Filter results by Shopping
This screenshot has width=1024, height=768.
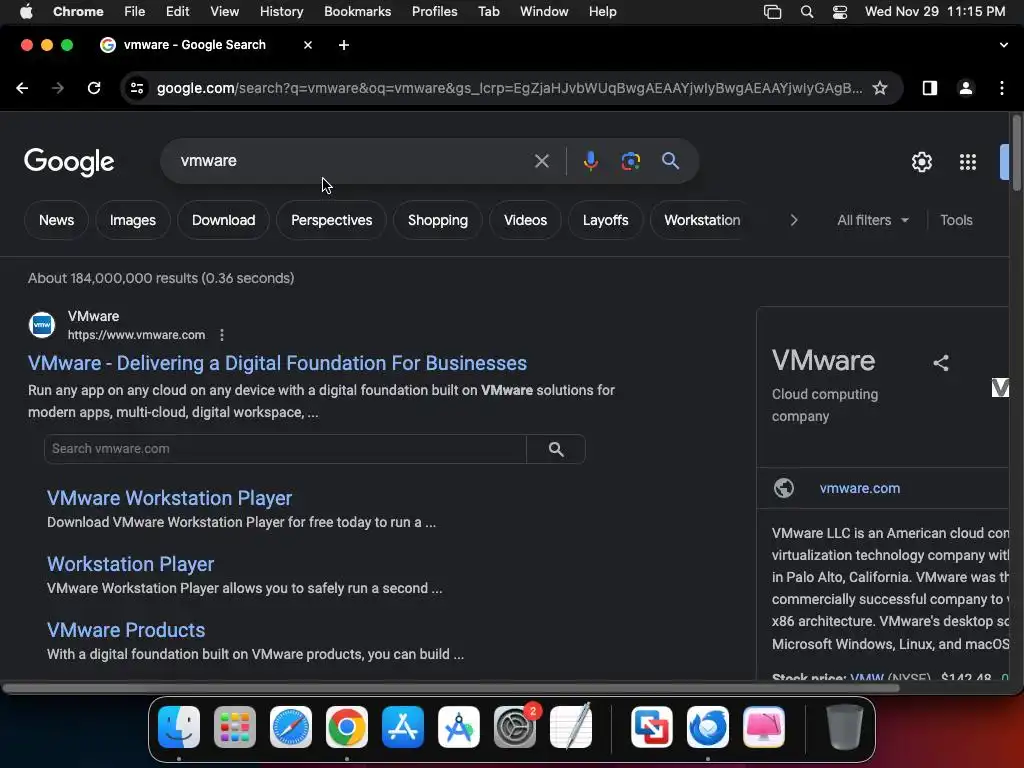point(438,220)
